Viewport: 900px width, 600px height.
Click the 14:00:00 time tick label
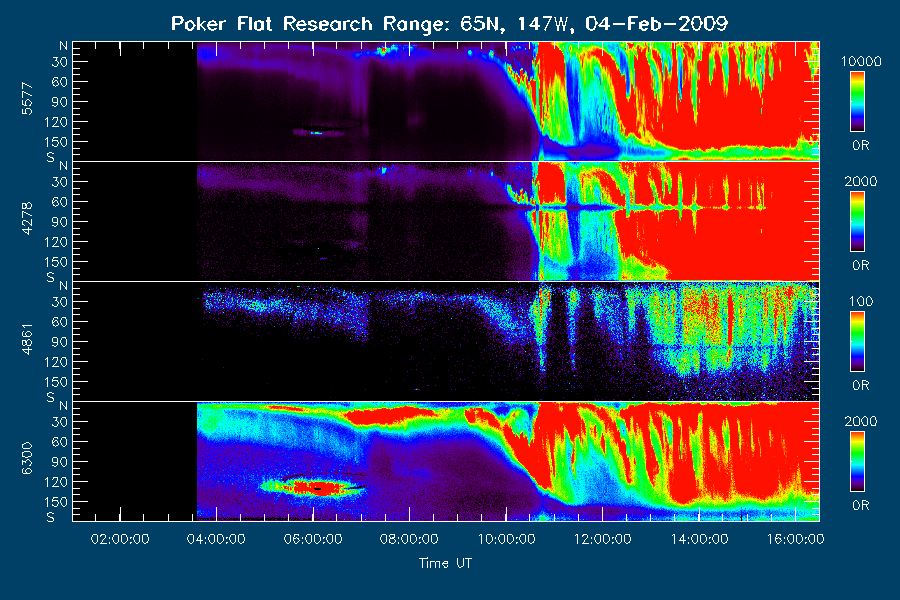tap(699, 539)
